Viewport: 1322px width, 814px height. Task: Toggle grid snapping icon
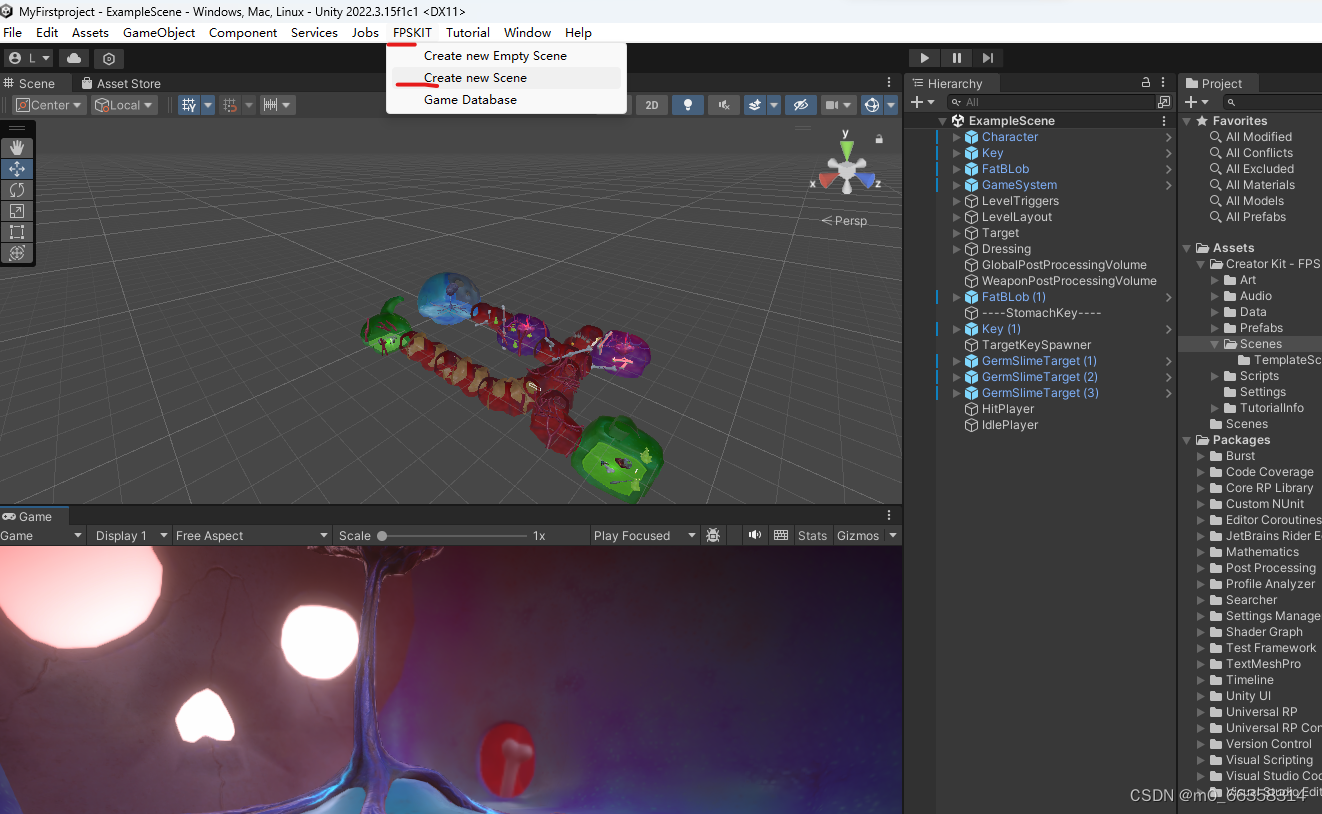click(230, 105)
